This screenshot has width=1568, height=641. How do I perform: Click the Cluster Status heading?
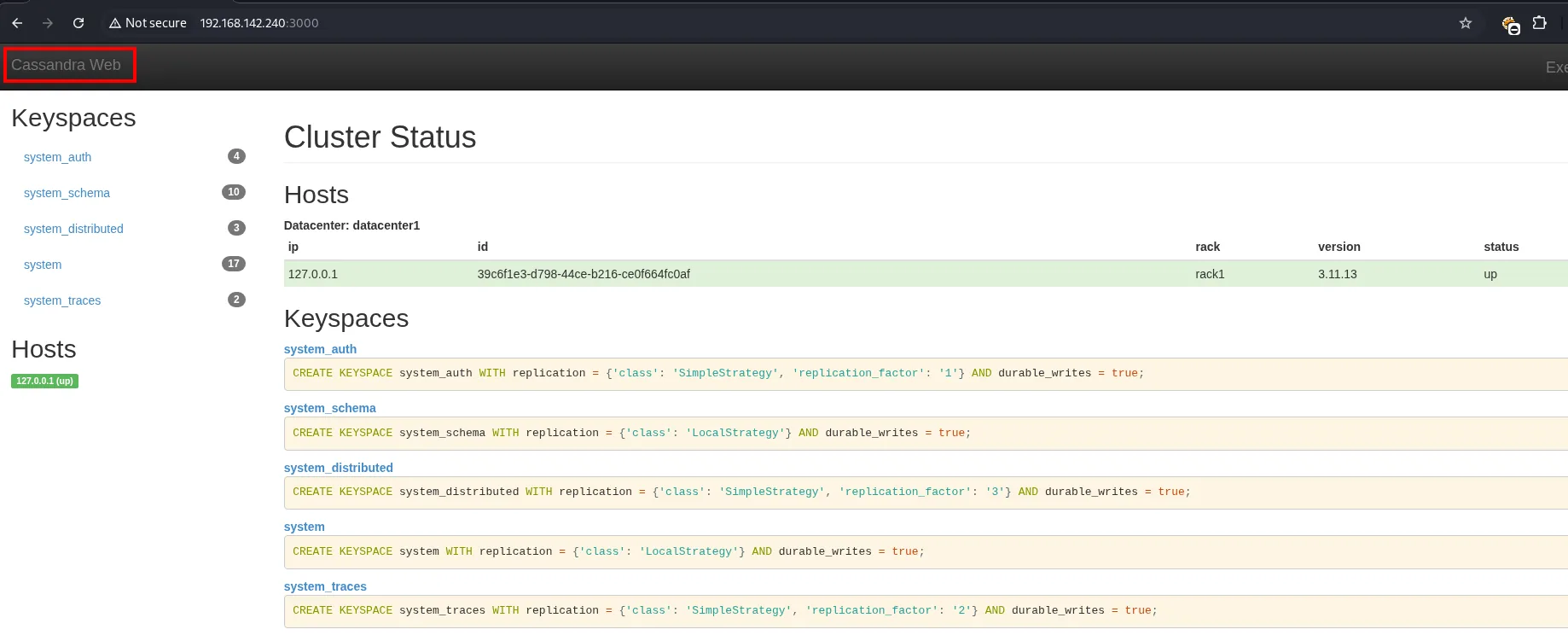click(x=380, y=137)
